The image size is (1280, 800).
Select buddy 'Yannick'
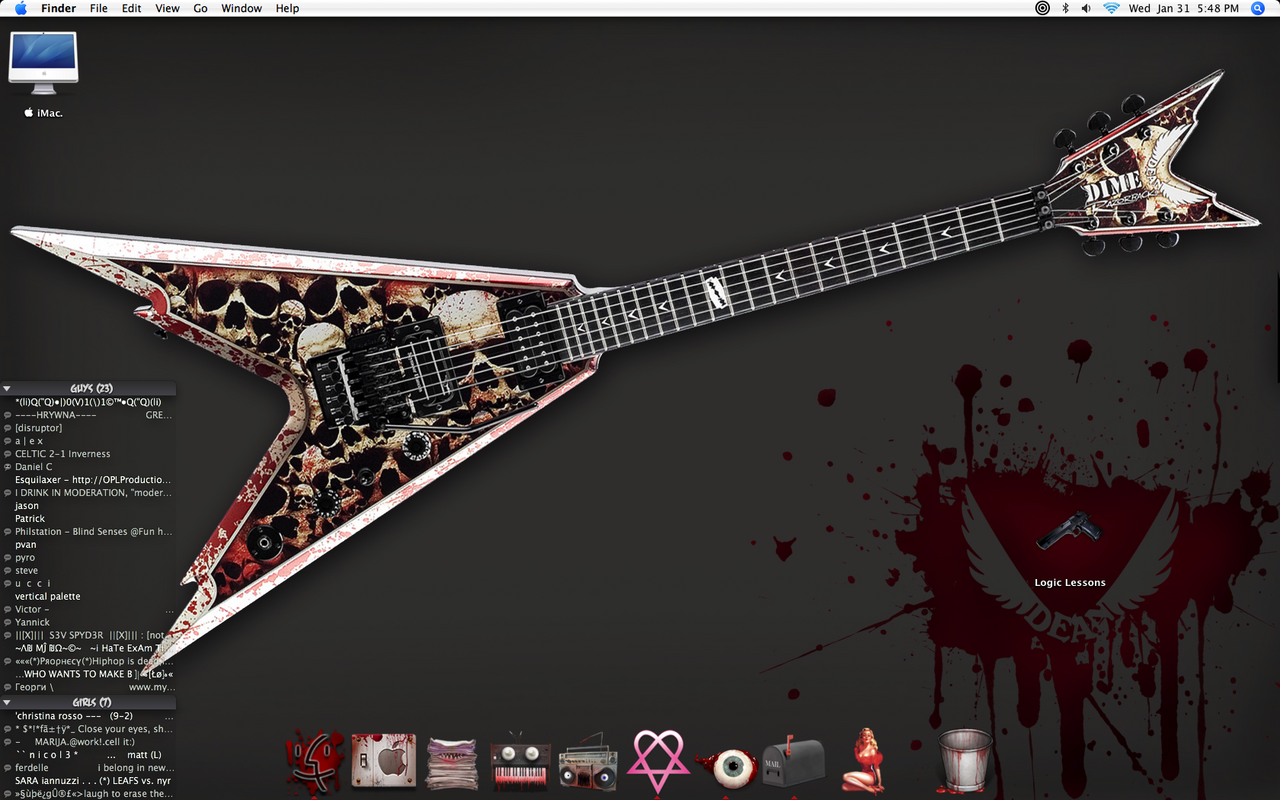pyautogui.click(x=88, y=623)
